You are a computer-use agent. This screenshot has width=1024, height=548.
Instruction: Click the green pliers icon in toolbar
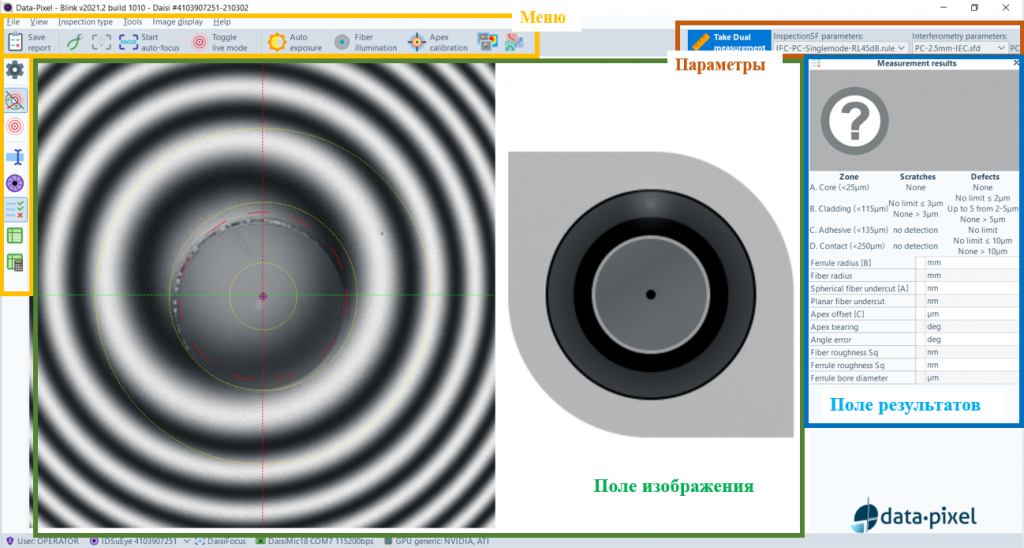(74, 42)
